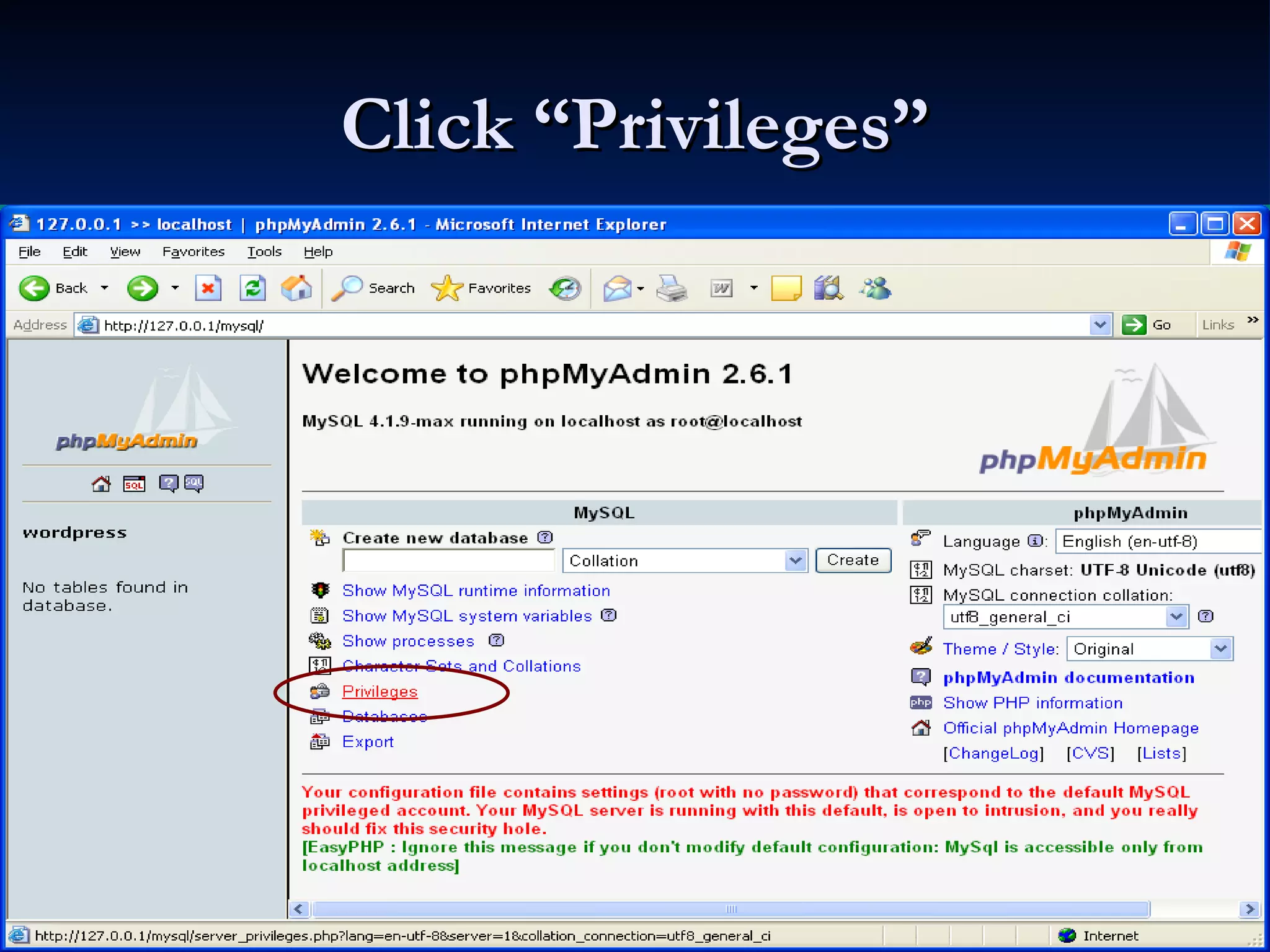Screen dimensions: 1270x952
Task: Open the Edit button dropdown arrow
Action: (754, 288)
